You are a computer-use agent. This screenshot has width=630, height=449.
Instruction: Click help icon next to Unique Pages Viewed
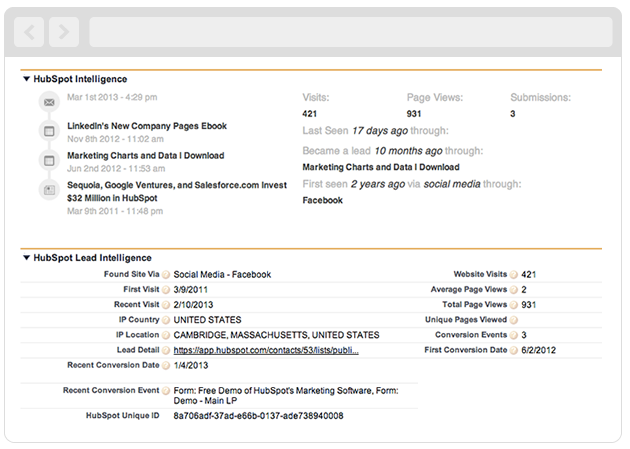[514, 320]
